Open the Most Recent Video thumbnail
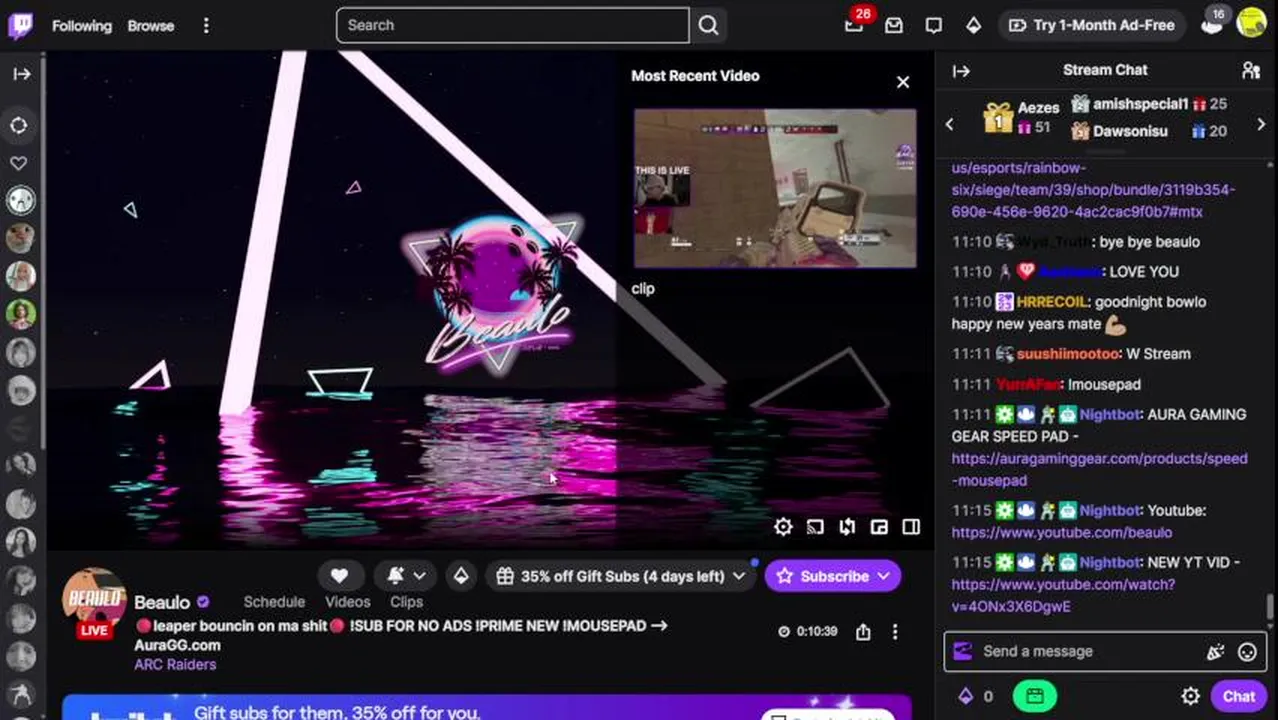 click(775, 189)
